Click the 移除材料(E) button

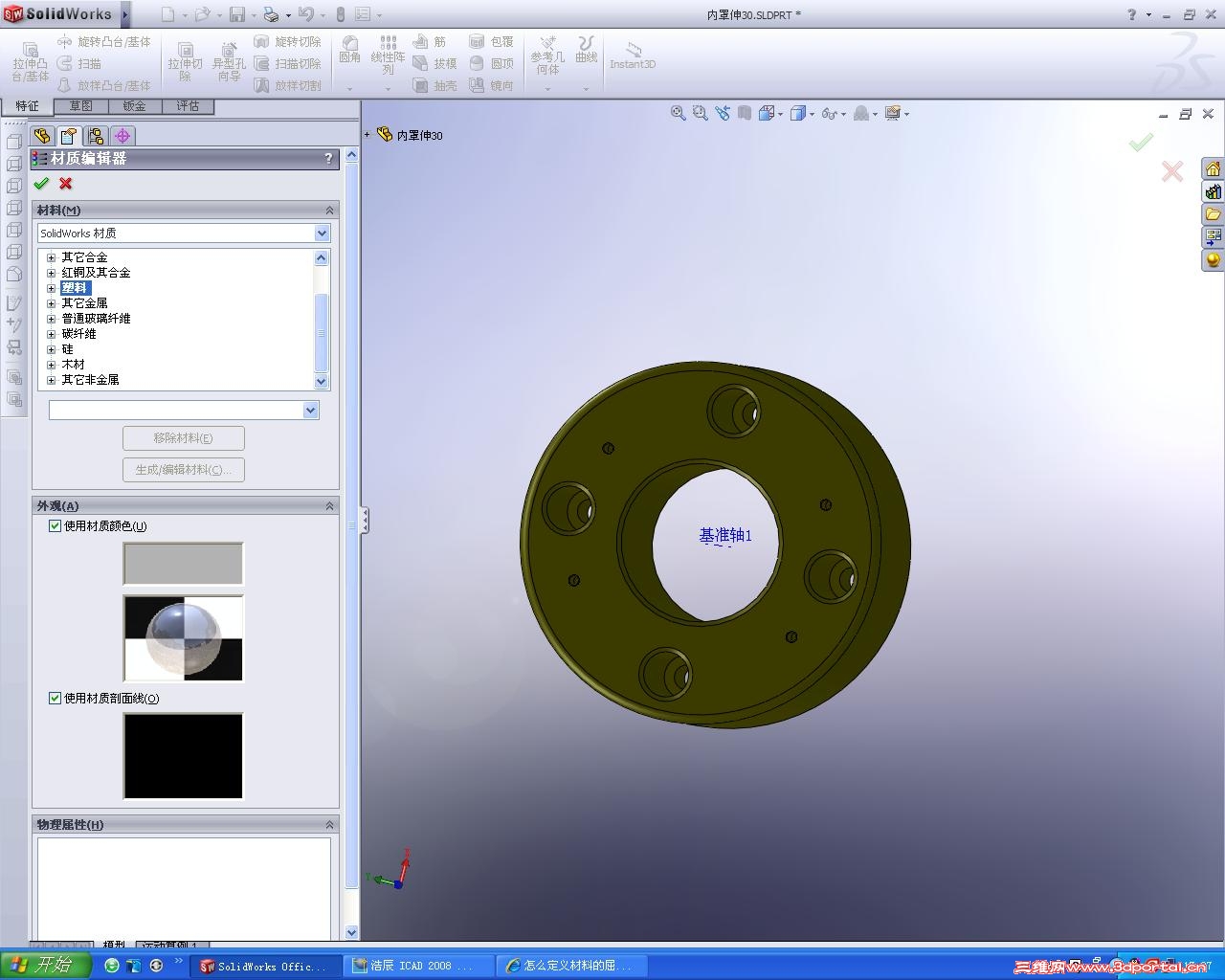pos(184,438)
